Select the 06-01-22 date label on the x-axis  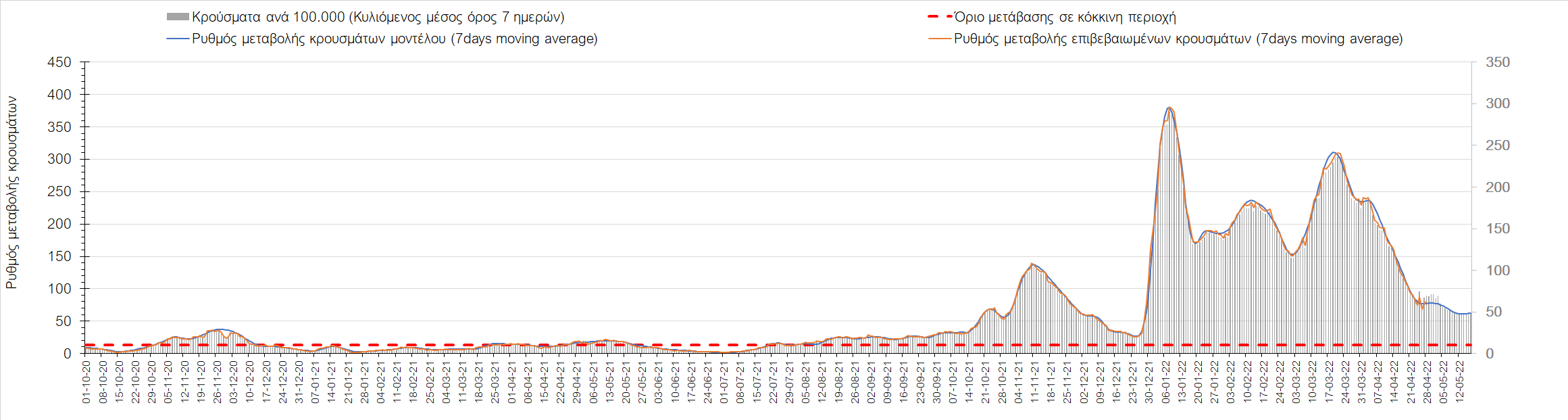[x=1165, y=382]
